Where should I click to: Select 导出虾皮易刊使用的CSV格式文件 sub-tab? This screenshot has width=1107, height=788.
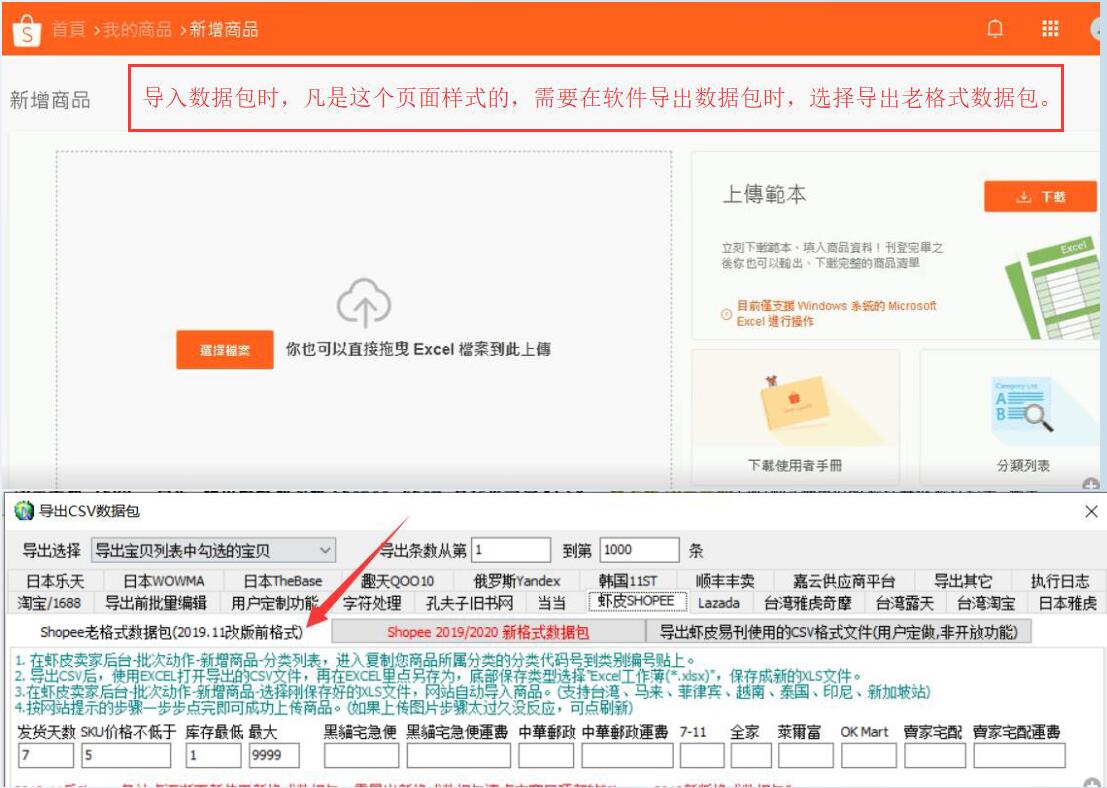[x=839, y=632]
